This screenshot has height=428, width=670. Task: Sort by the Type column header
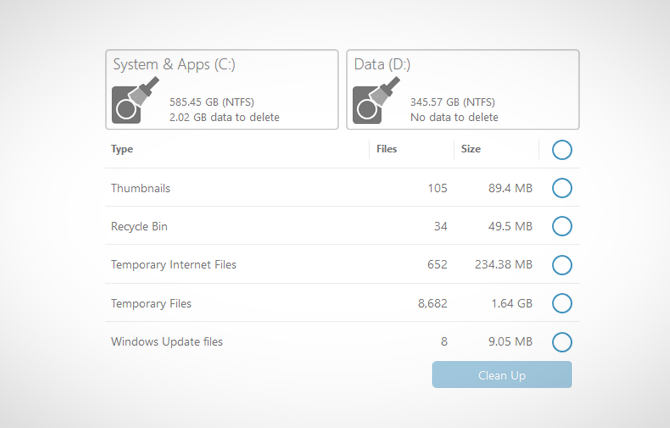tap(122, 149)
